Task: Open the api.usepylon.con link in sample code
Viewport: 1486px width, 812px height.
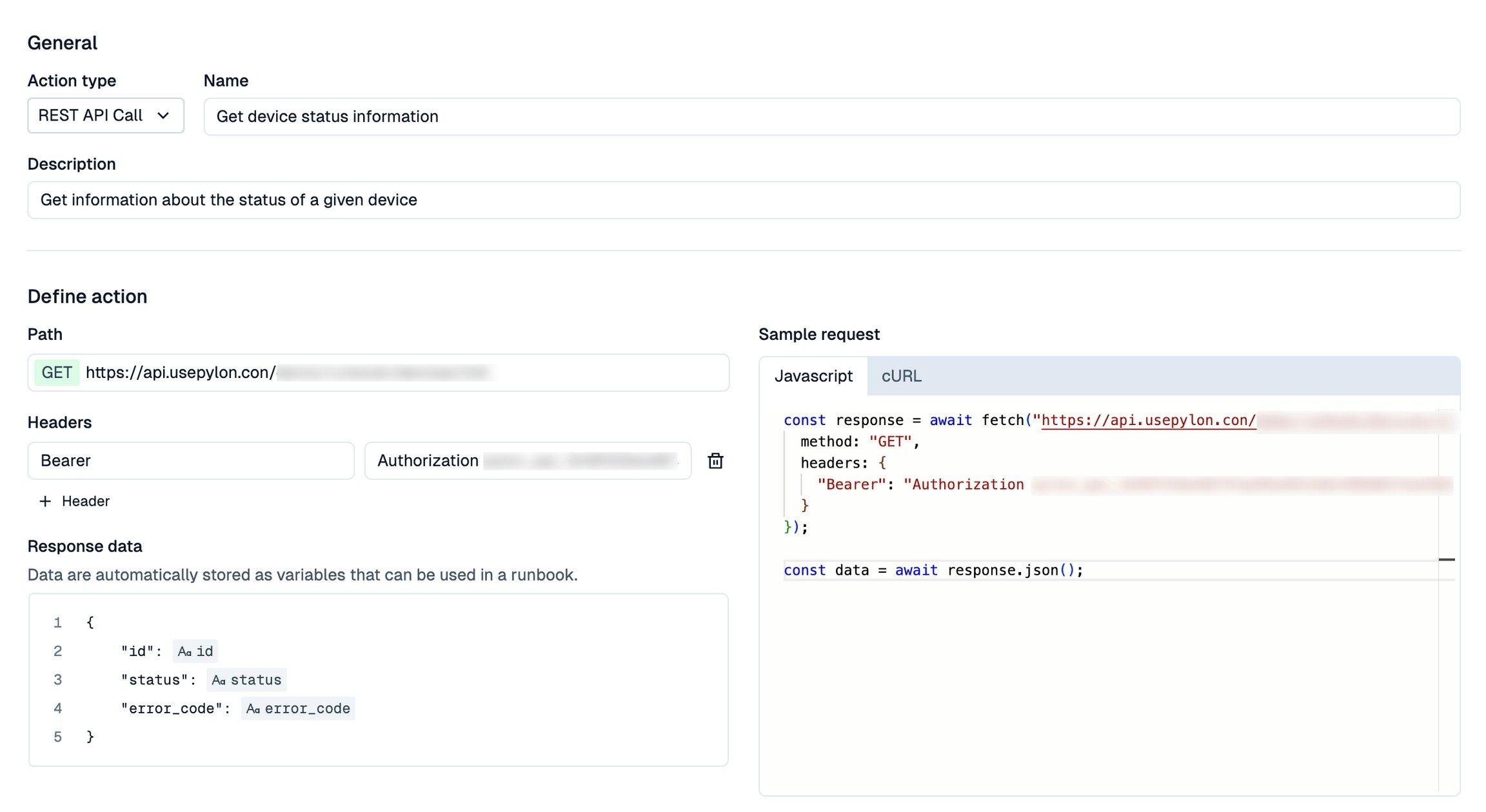Action: pos(1148,420)
